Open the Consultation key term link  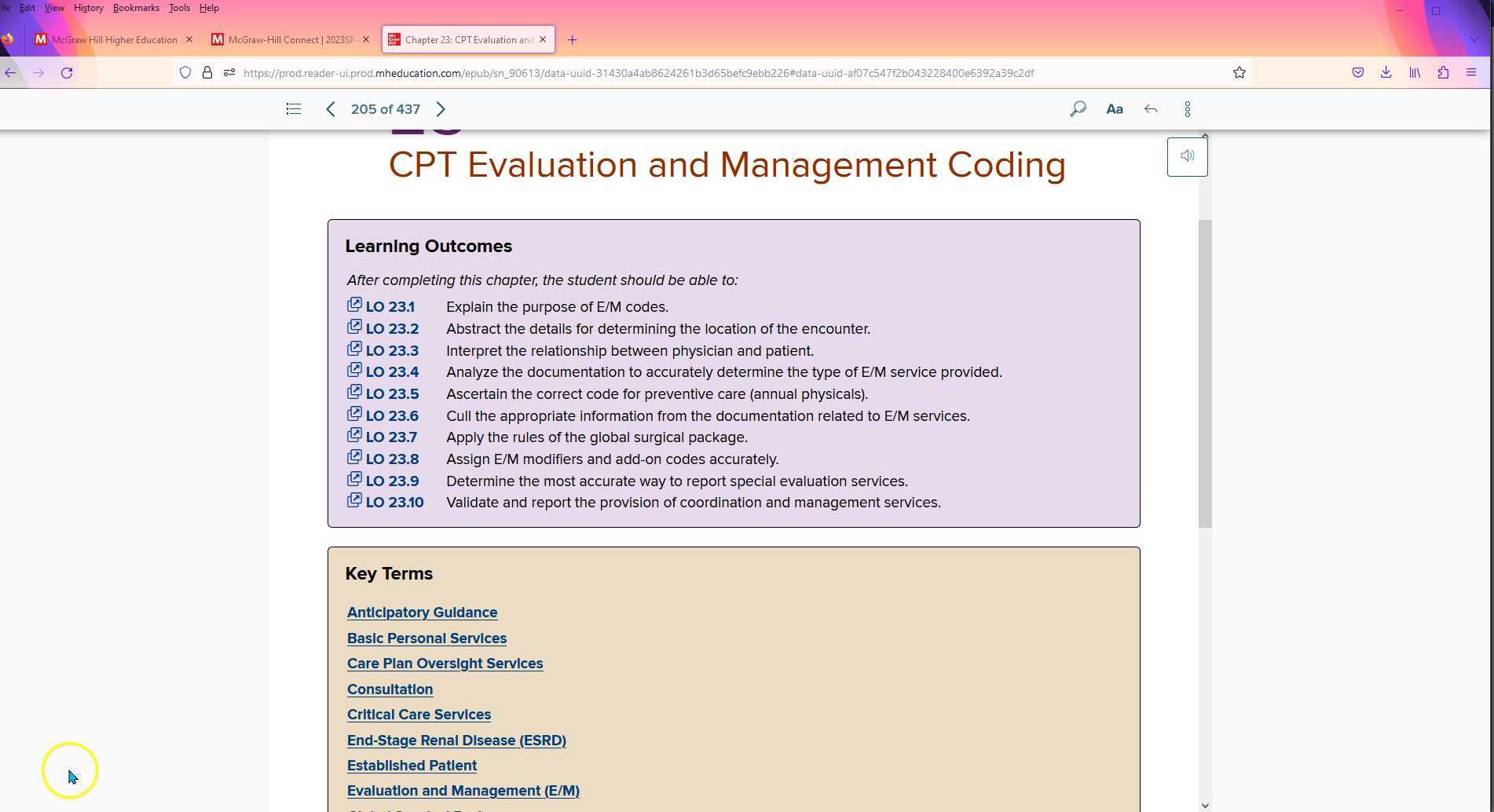point(390,689)
